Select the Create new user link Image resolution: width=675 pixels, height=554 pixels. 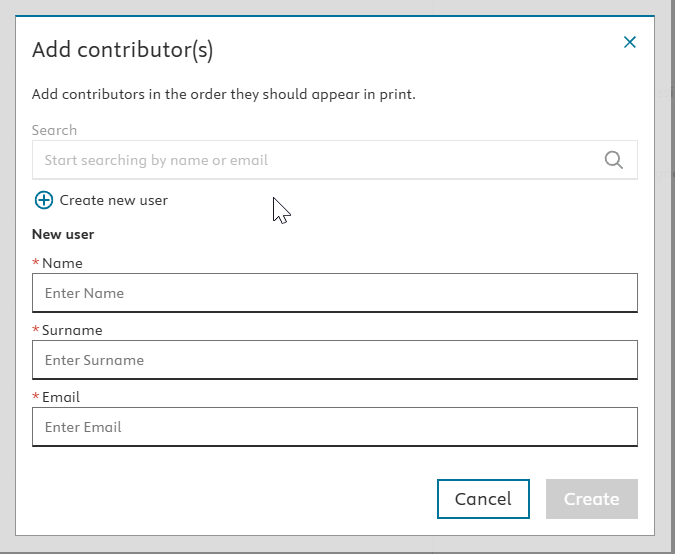(114, 200)
